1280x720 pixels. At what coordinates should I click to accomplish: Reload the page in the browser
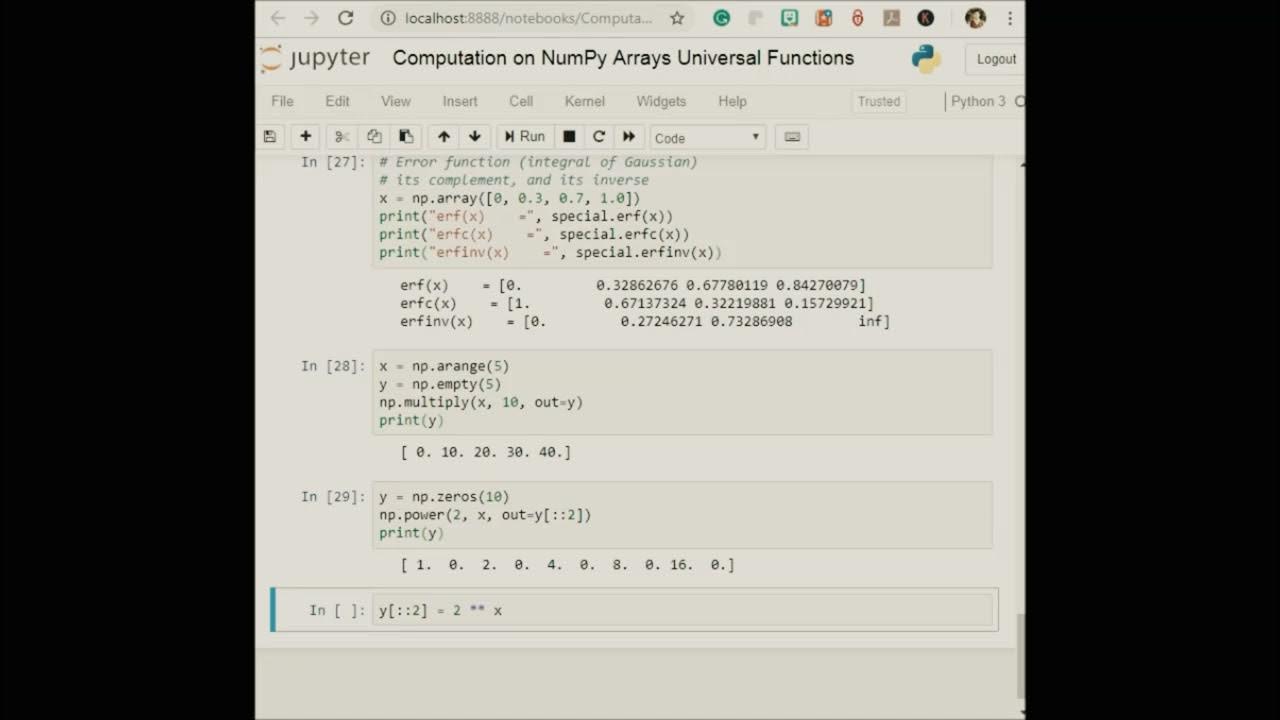346,18
